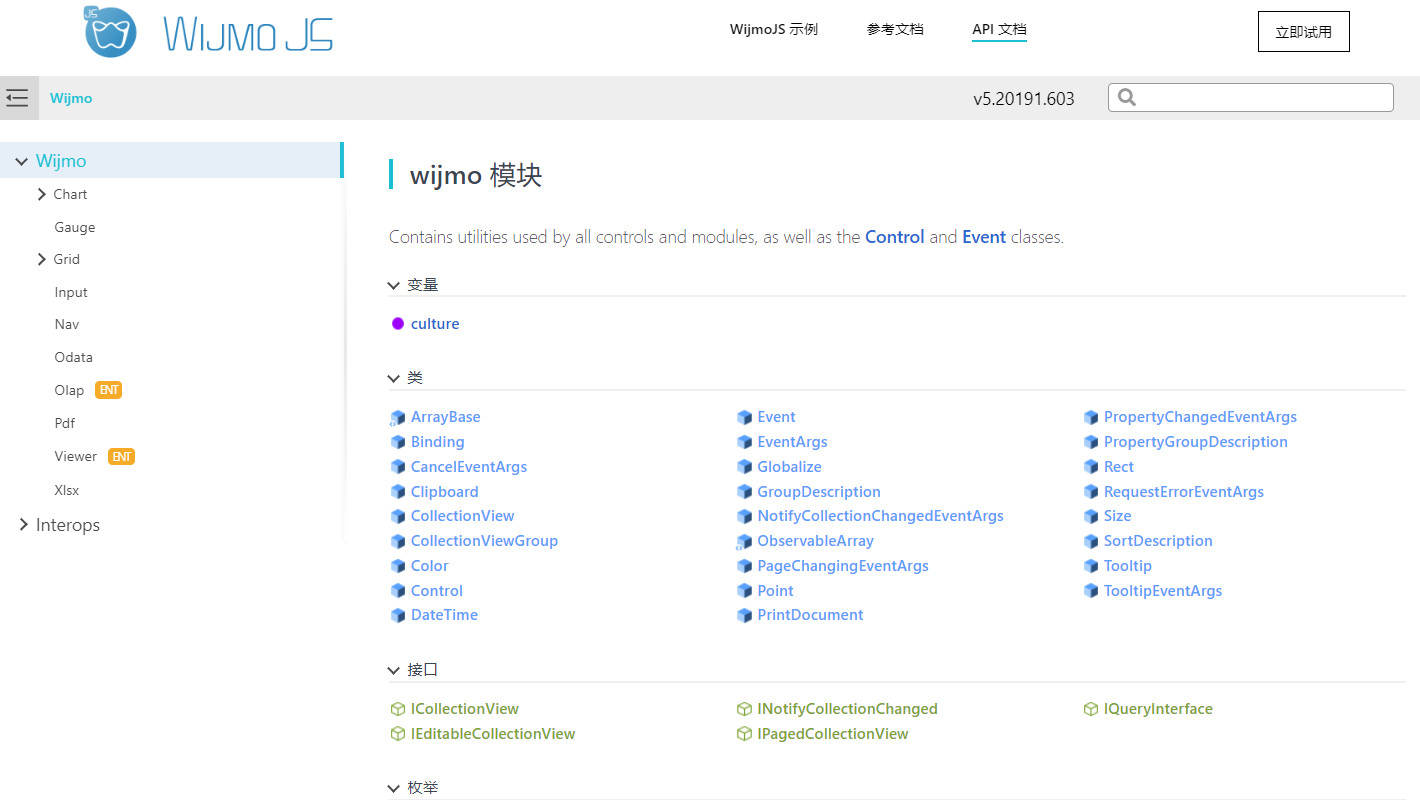1420x800 pixels.
Task: Open the WijmoJS 示例 menu item
Action: [773, 29]
